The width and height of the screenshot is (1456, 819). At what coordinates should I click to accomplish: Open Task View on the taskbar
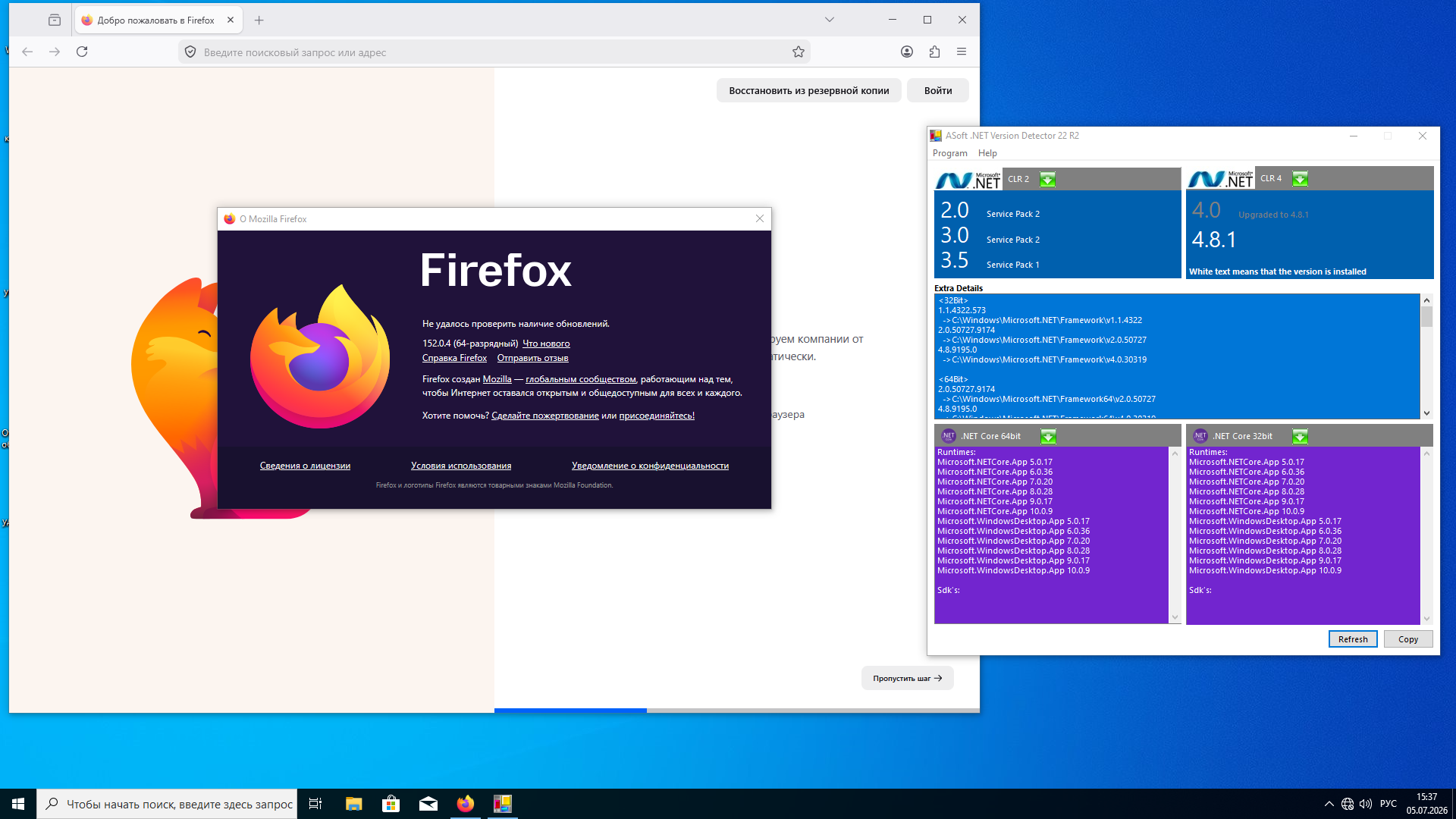click(315, 804)
